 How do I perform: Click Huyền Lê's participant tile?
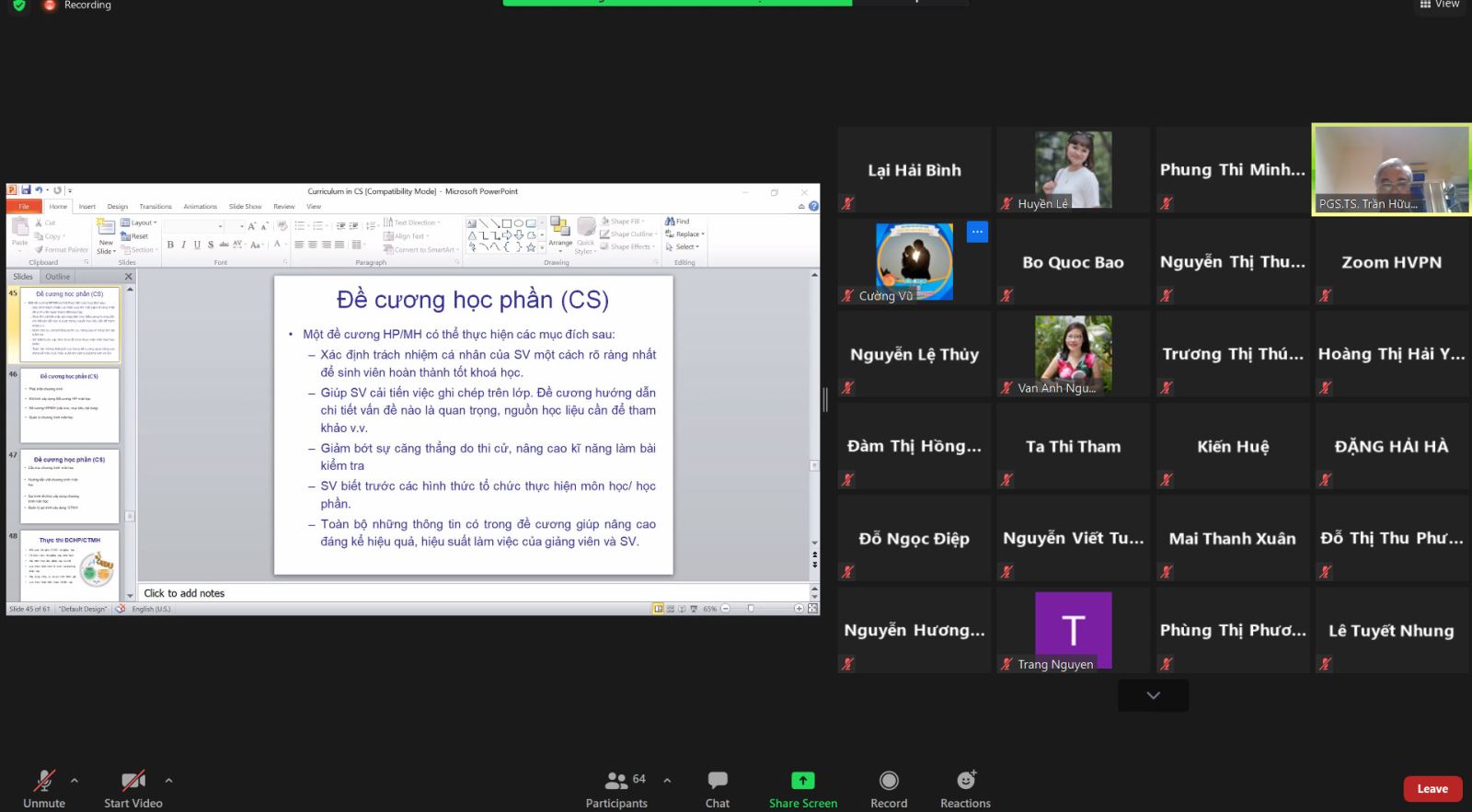click(1073, 170)
